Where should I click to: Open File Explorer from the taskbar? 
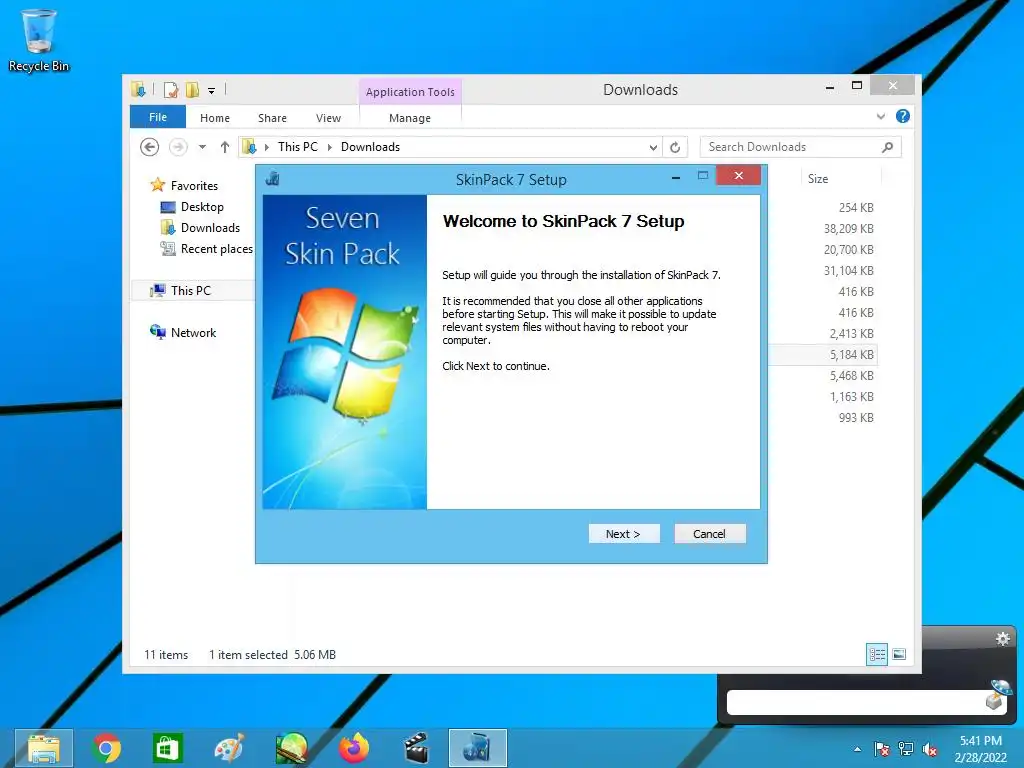[44, 748]
